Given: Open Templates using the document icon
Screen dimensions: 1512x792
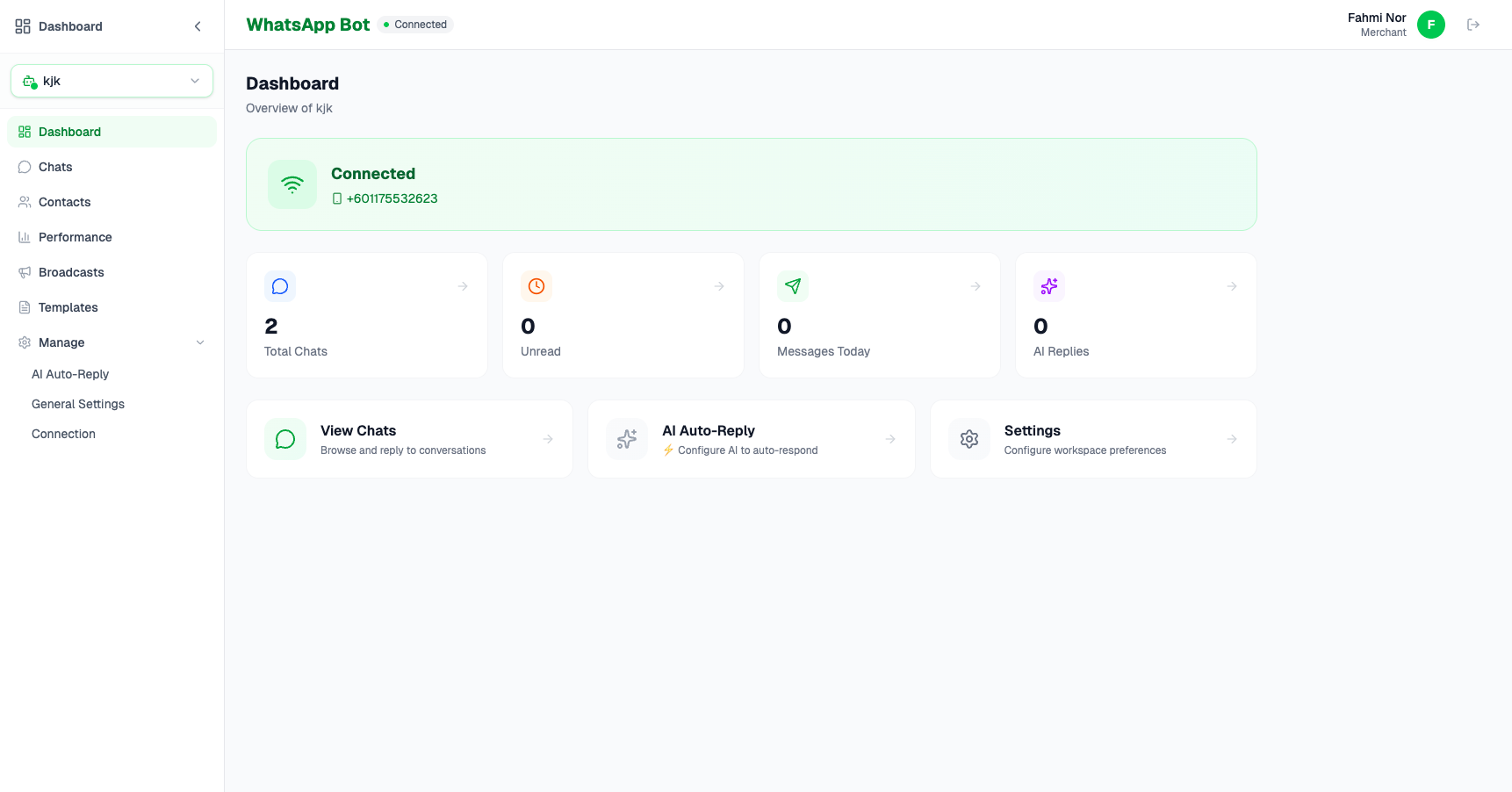Looking at the screenshot, I should (24, 307).
